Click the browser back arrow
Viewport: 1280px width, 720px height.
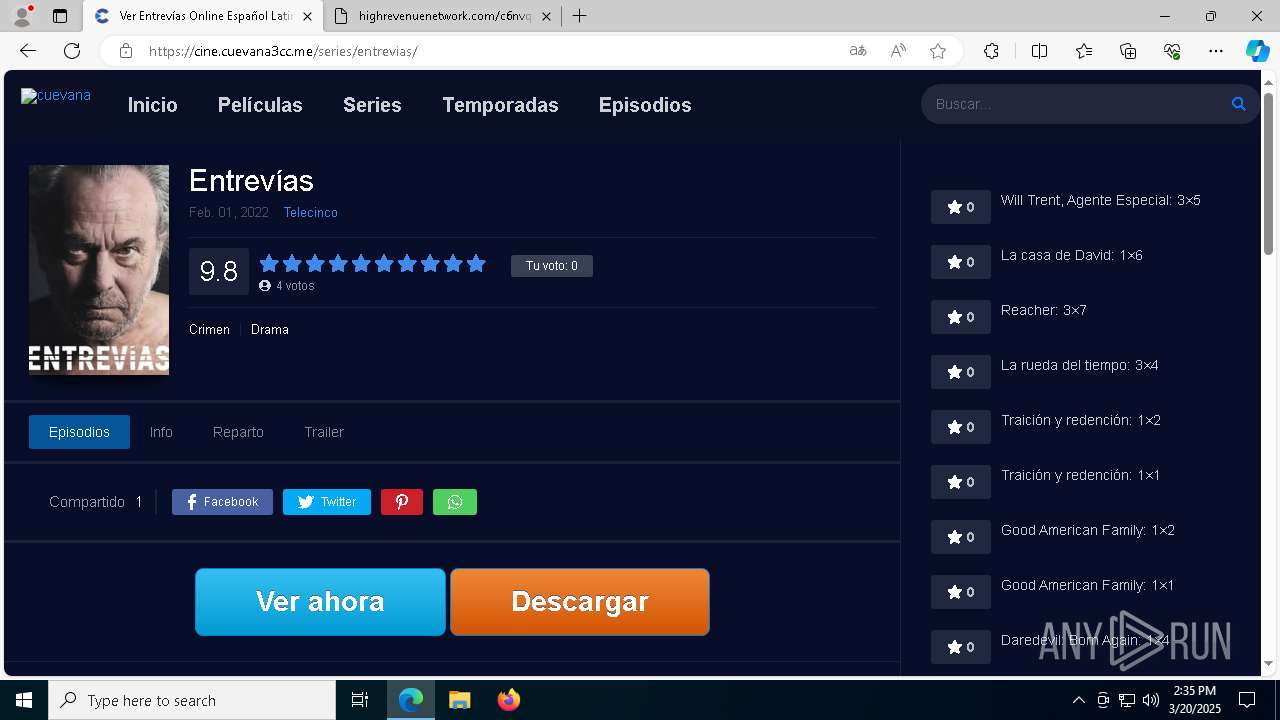pyautogui.click(x=28, y=51)
